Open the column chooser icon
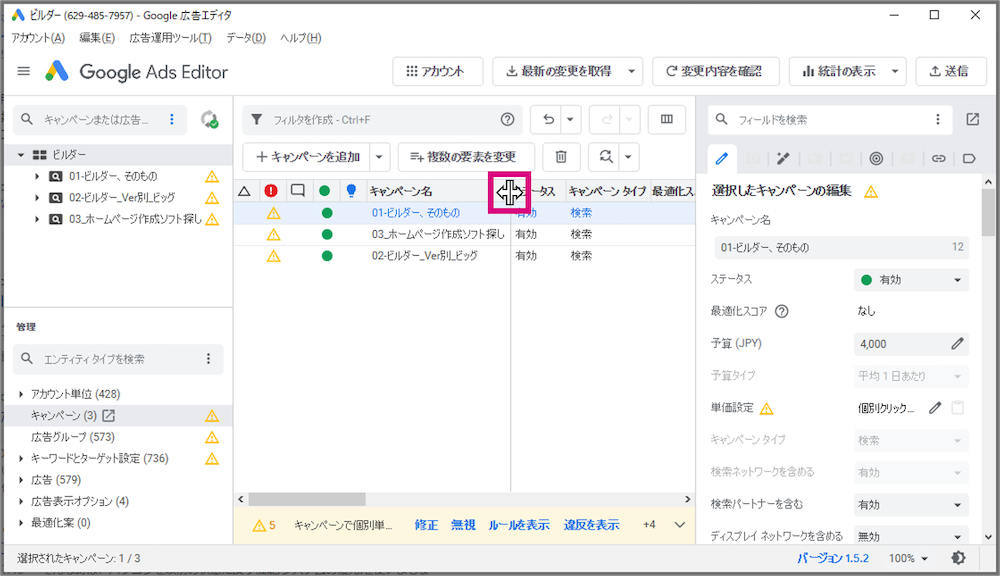 pyautogui.click(x=666, y=119)
